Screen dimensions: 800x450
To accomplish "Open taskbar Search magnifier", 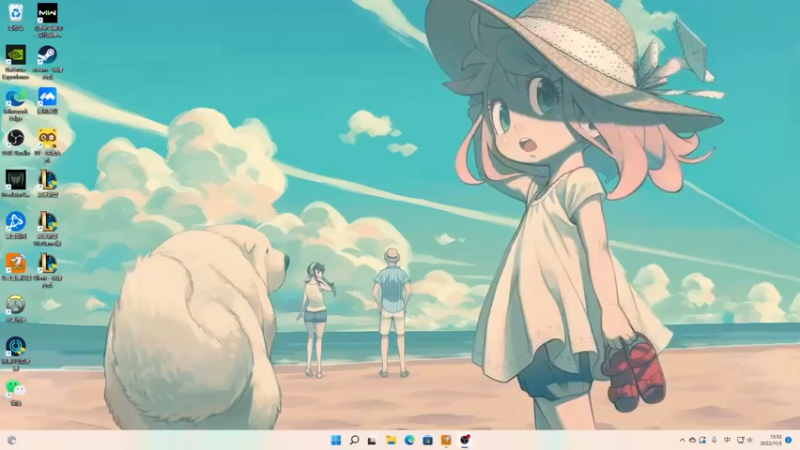I will pyautogui.click(x=354, y=440).
